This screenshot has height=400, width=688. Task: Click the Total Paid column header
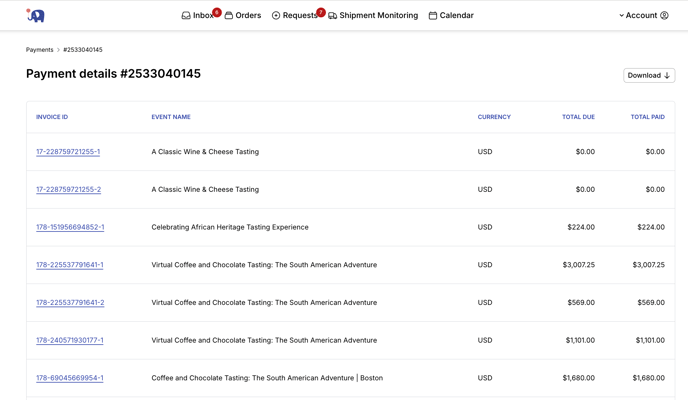(647, 117)
